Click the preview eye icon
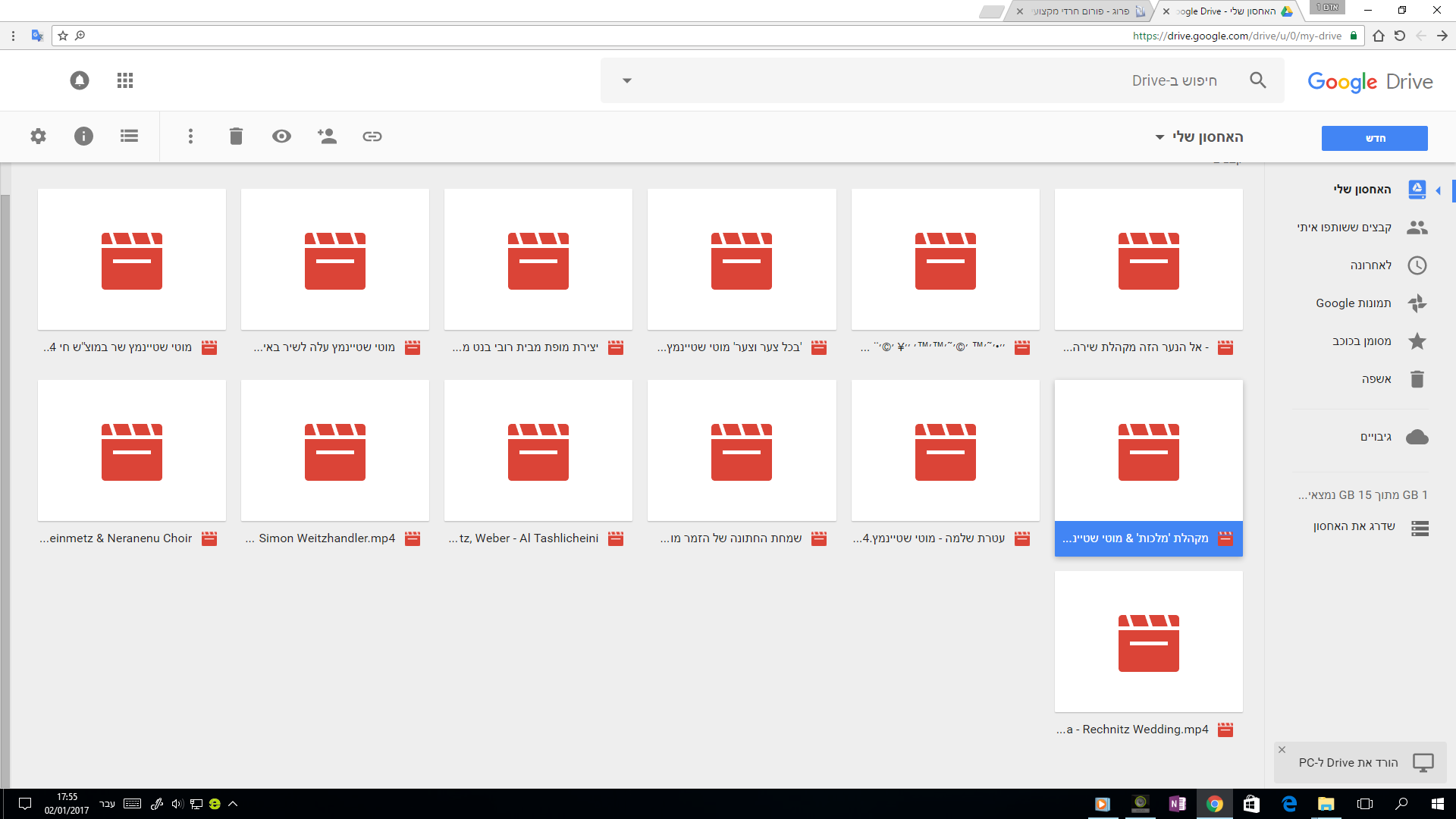 click(281, 136)
